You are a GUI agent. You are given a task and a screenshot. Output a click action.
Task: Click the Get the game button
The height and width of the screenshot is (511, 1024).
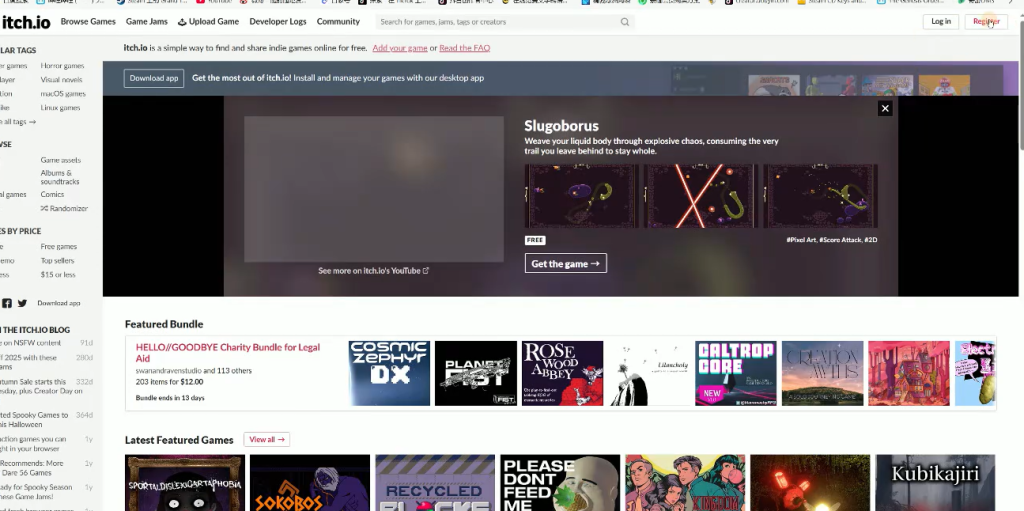click(565, 264)
